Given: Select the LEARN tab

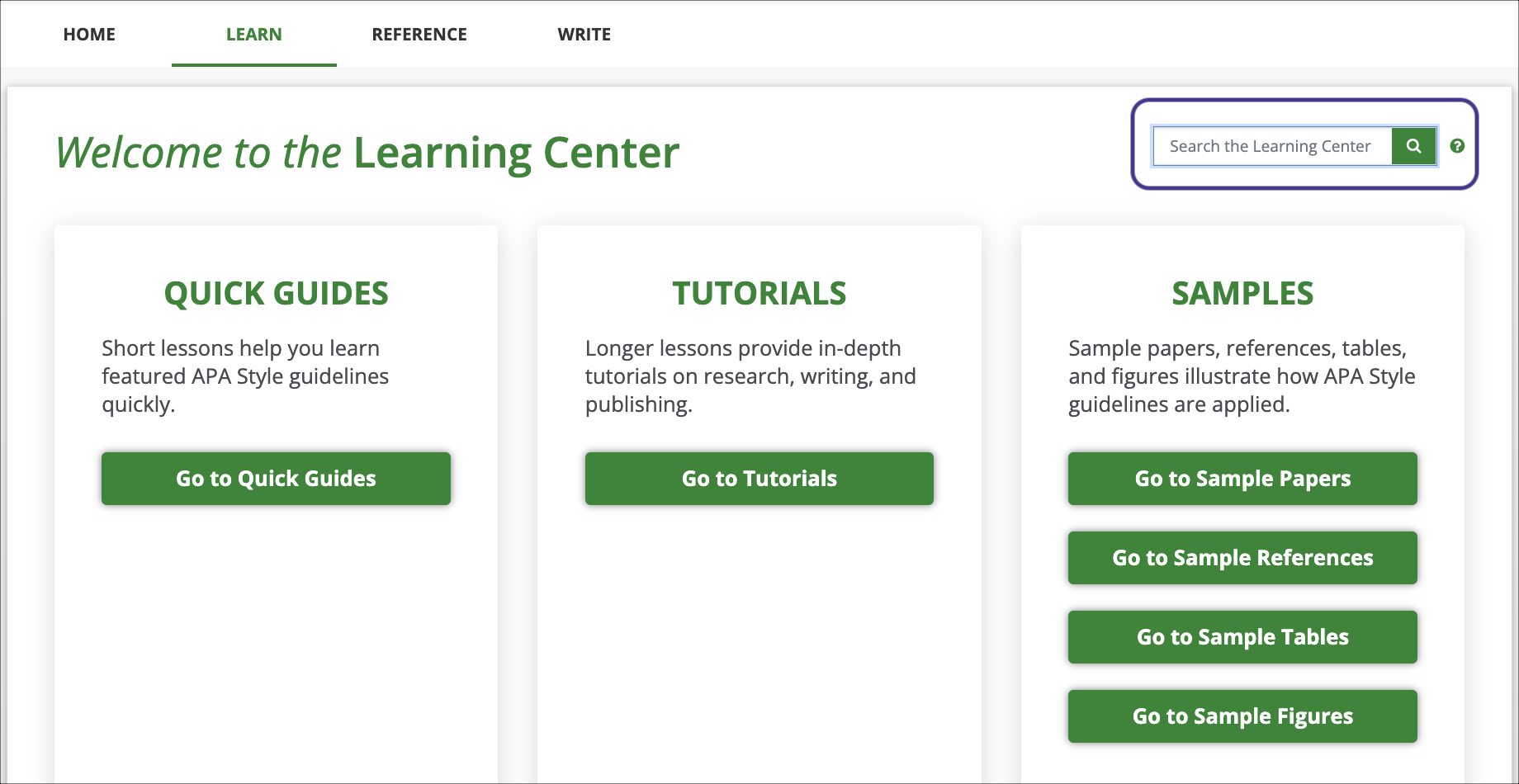Looking at the screenshot, I should (x=253, y=34).
